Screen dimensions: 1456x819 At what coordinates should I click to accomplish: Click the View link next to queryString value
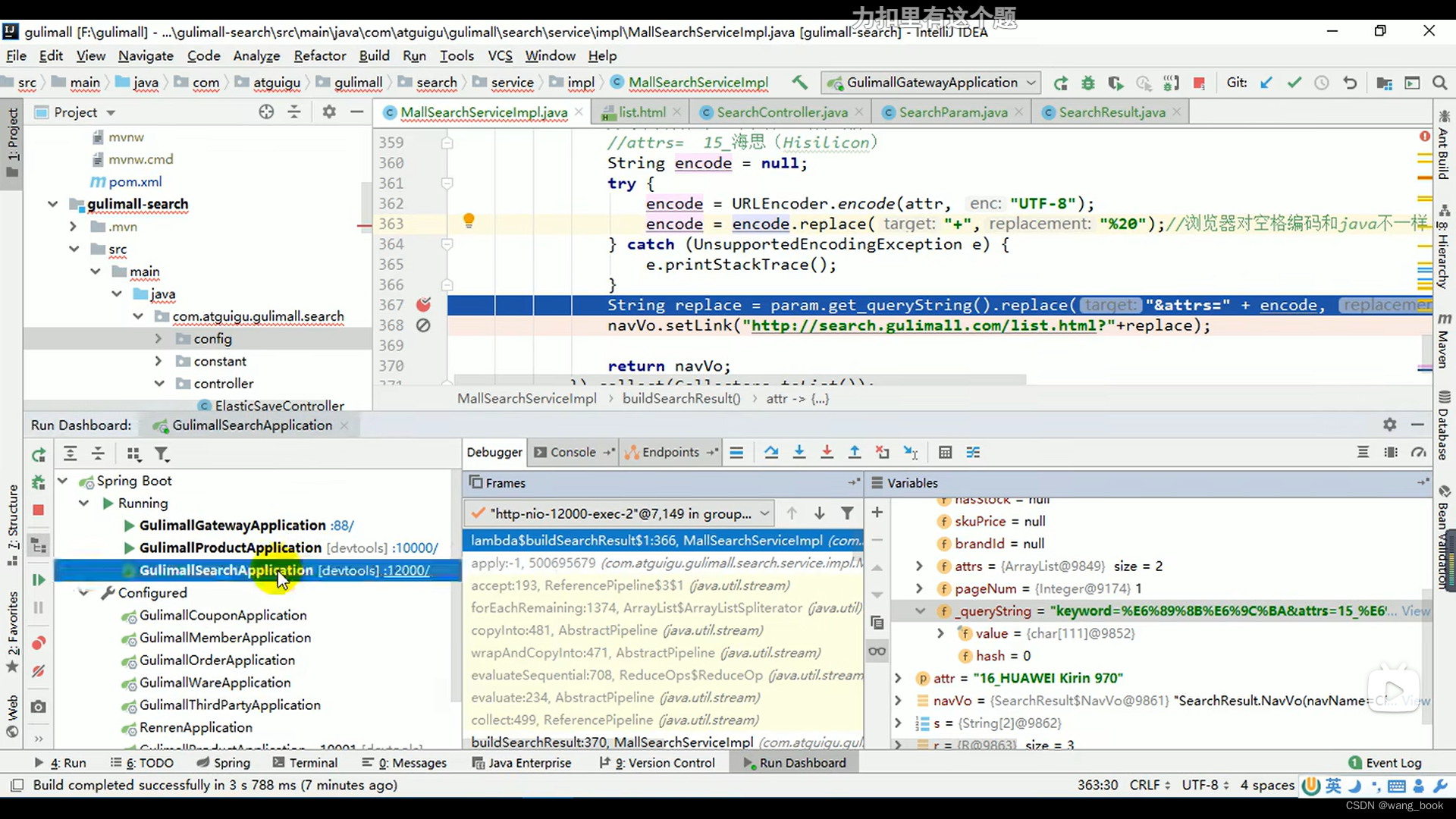click(x=1418, y=610)
